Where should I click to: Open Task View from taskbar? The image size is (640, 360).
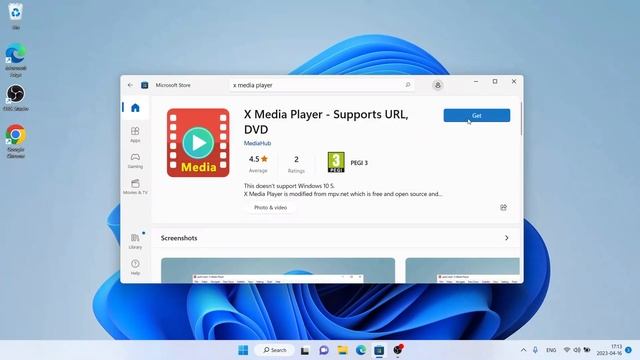pyautogui.click(x=305, y=351)
